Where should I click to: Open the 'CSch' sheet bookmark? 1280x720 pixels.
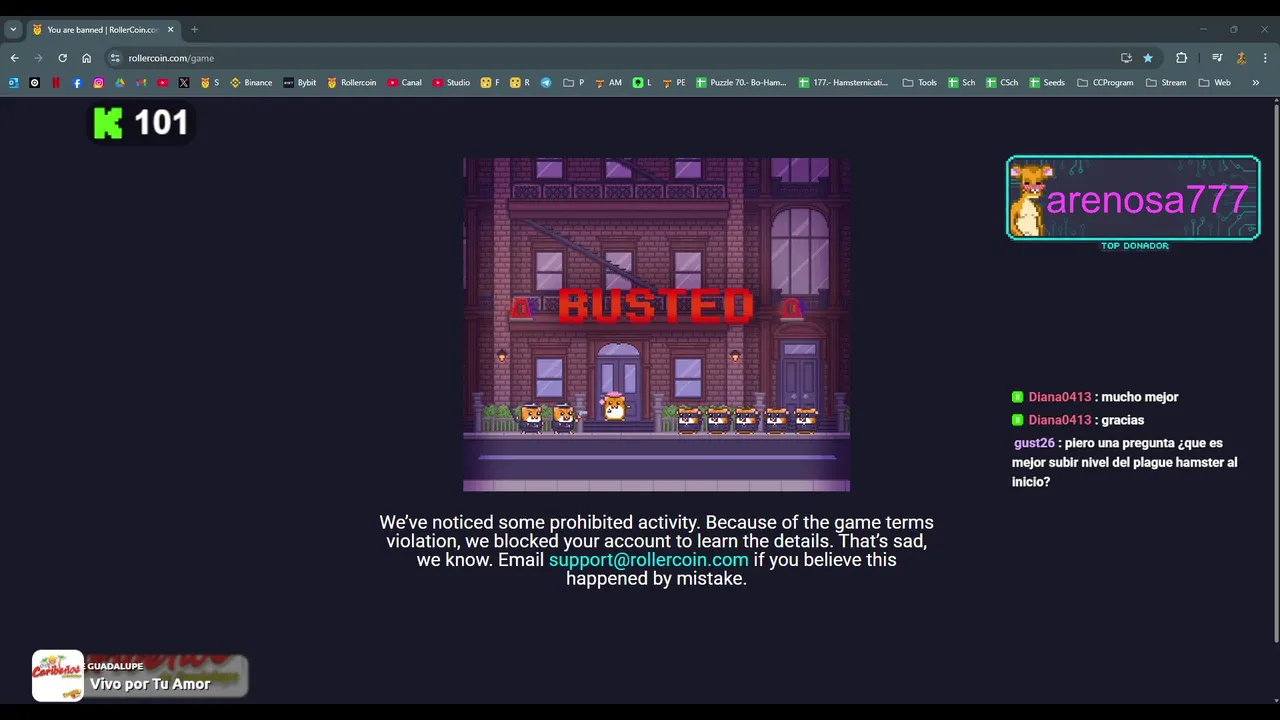pyautogui.click(x=1002, y=83)
